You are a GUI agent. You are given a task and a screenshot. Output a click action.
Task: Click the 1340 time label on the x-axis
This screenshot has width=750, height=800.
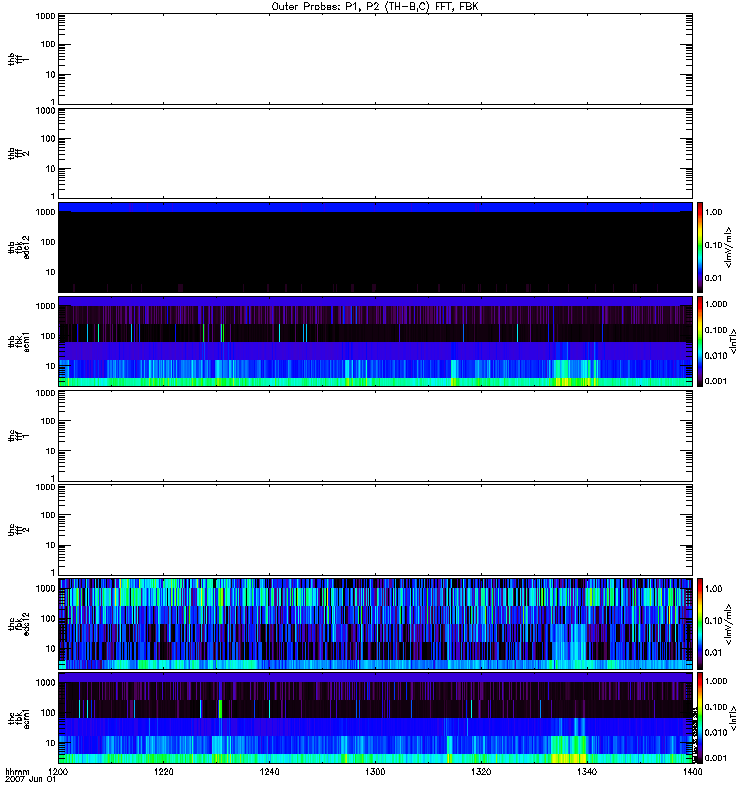(x=587, y=771)
